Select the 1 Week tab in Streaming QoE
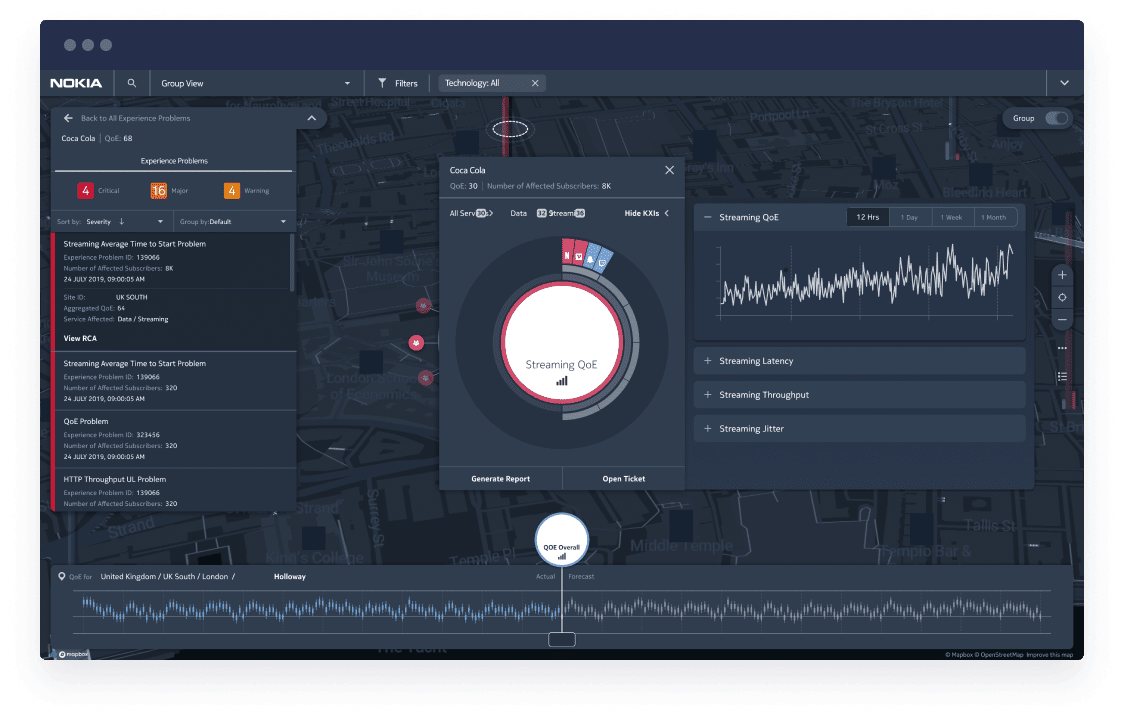The height and width of the screenshot is (720, 1124). 951,217
